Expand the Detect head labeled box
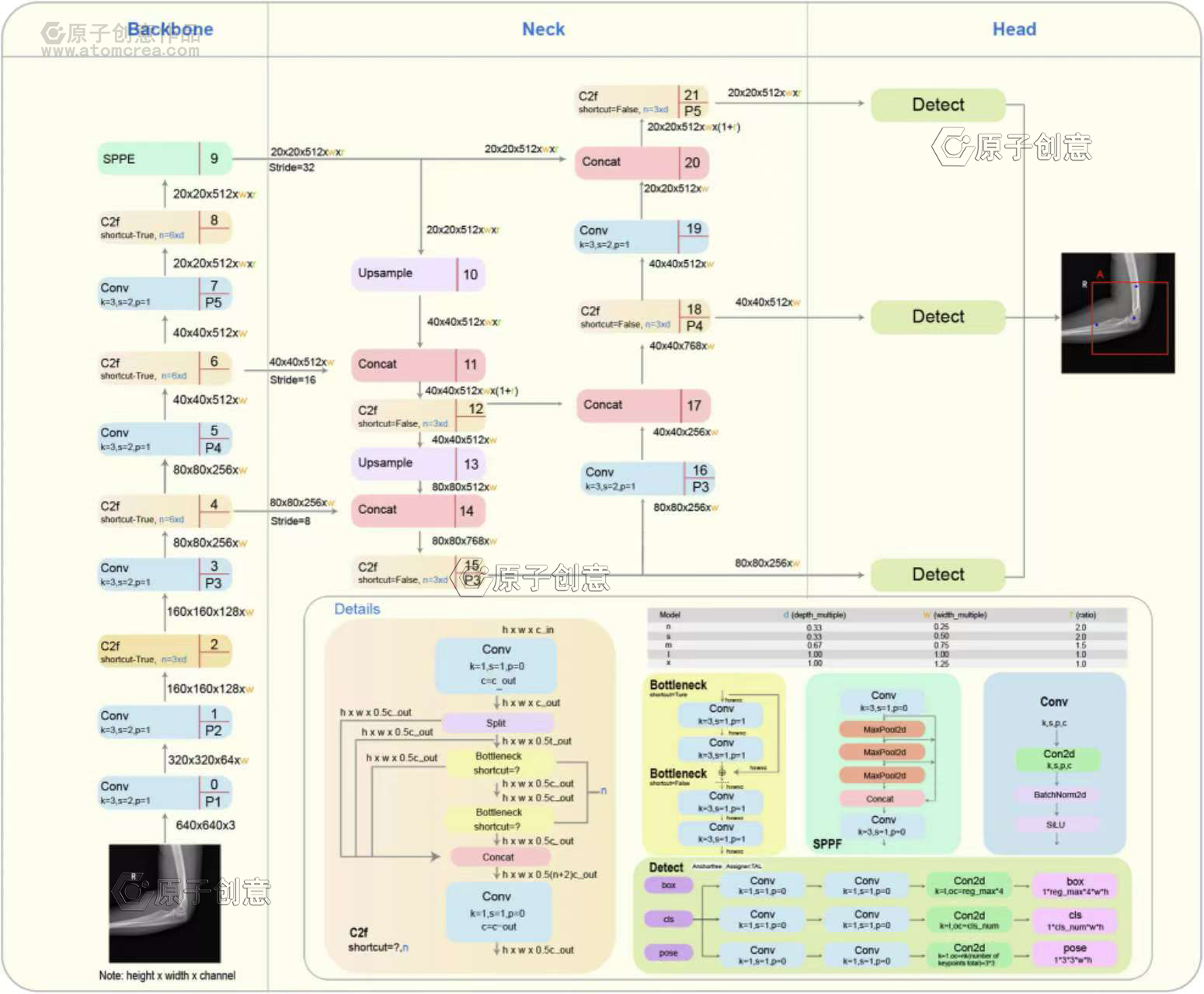 [x=666, y=885]
